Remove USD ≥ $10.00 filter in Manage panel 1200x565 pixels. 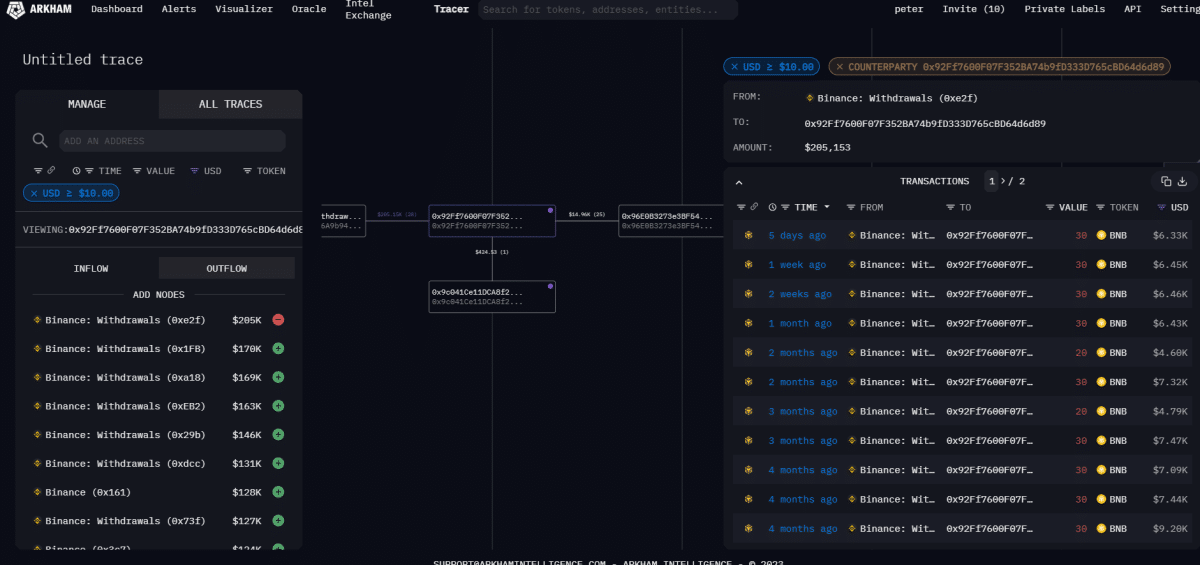[34, 193]
